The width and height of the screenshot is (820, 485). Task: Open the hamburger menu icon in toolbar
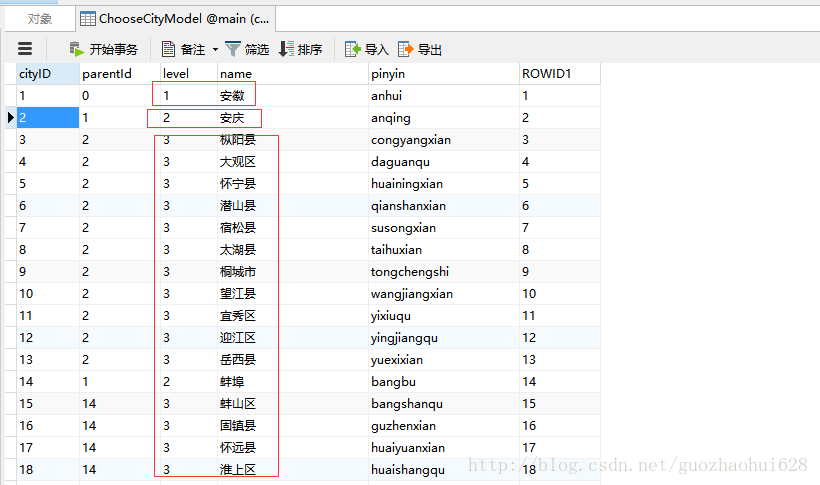pos(25,49)
